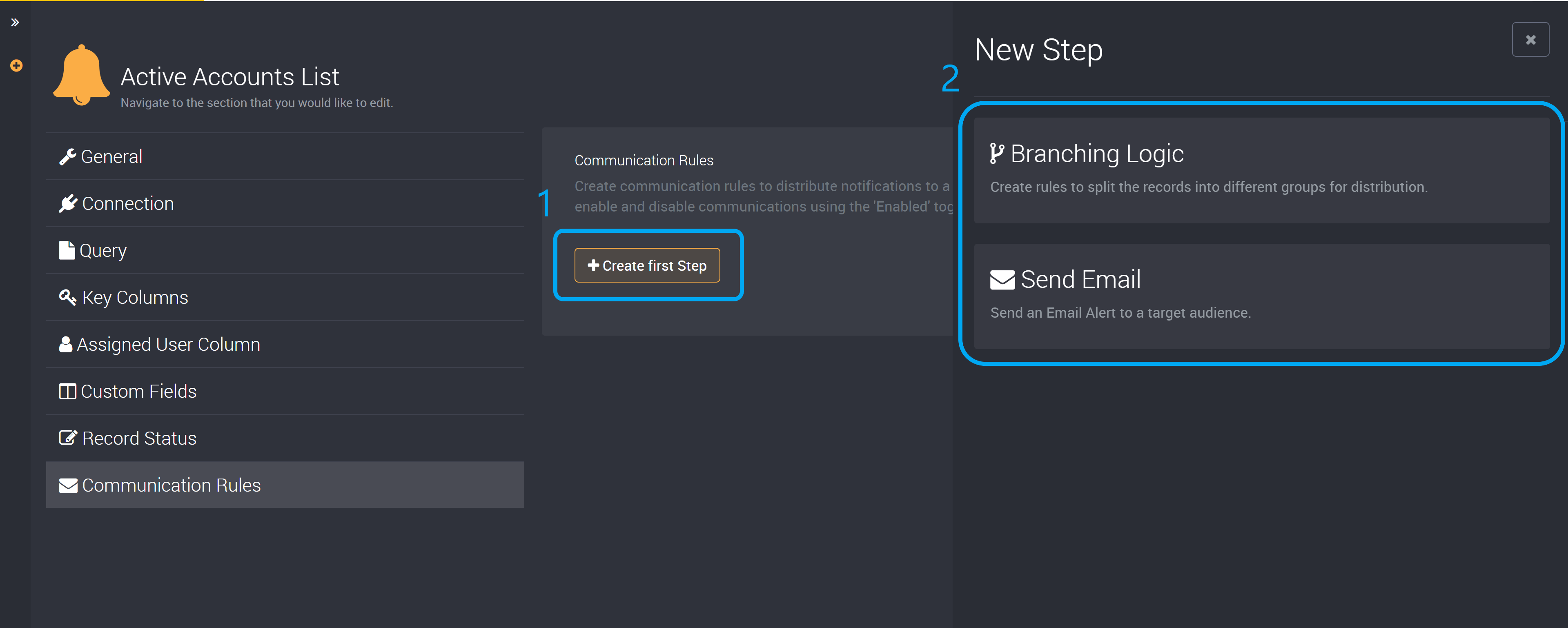Click the file icon beside Query
The image size is (1568, 628).
[x=67, y=250]
